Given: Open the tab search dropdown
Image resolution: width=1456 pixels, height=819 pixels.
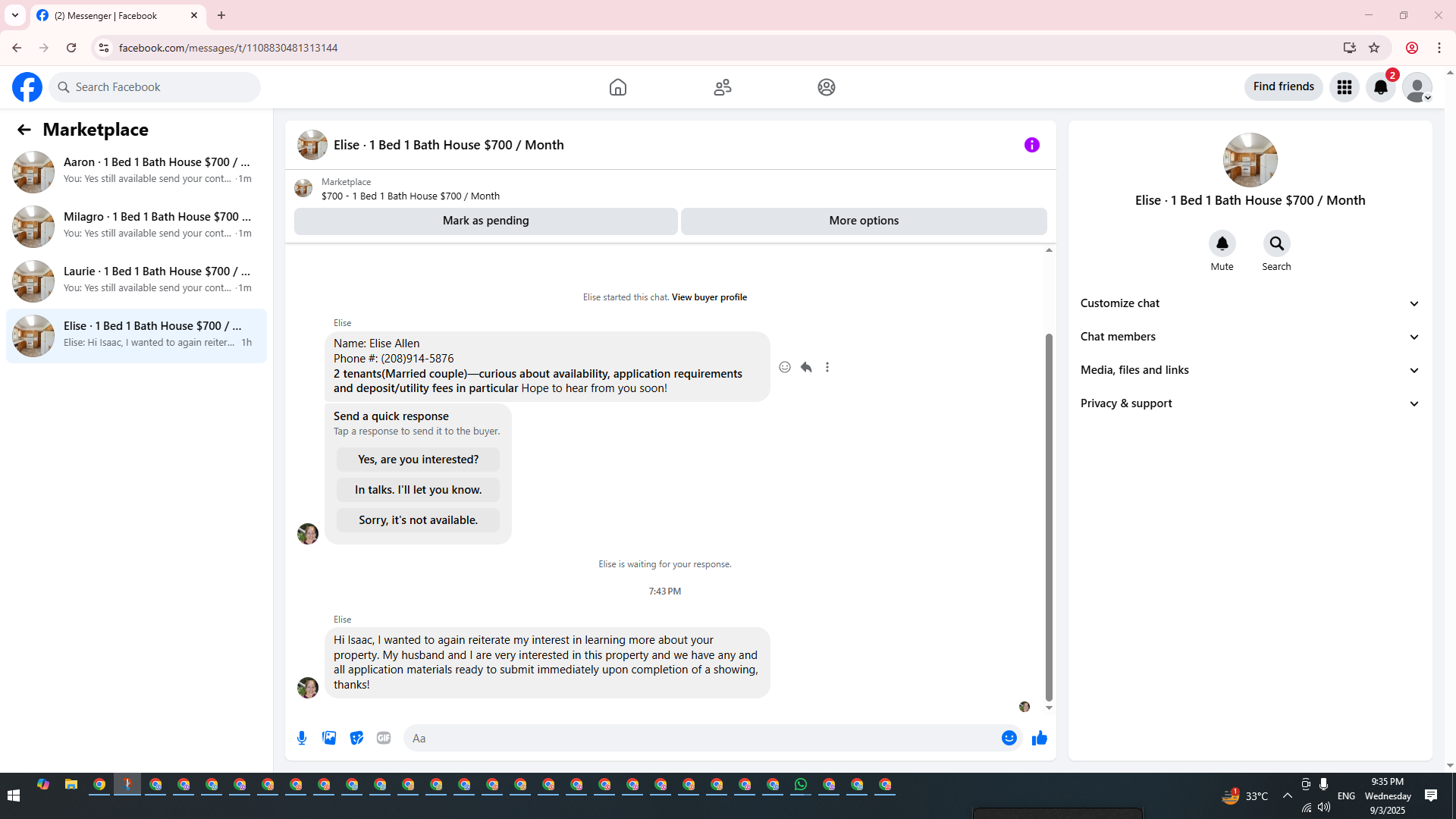Looking at the screenshot, I should tap(15, 15).
